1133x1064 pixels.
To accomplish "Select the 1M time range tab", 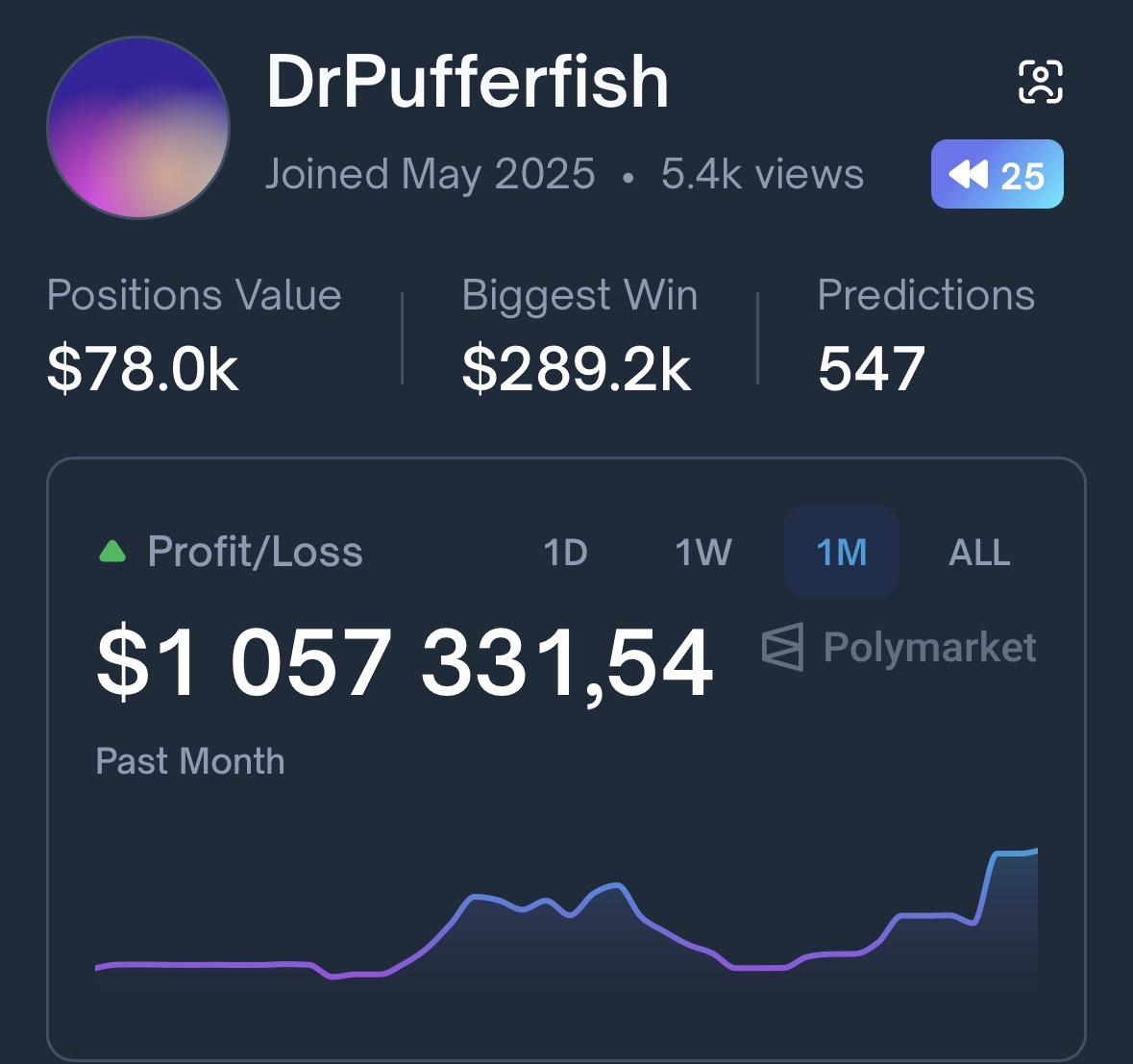I will coord(841,553).
